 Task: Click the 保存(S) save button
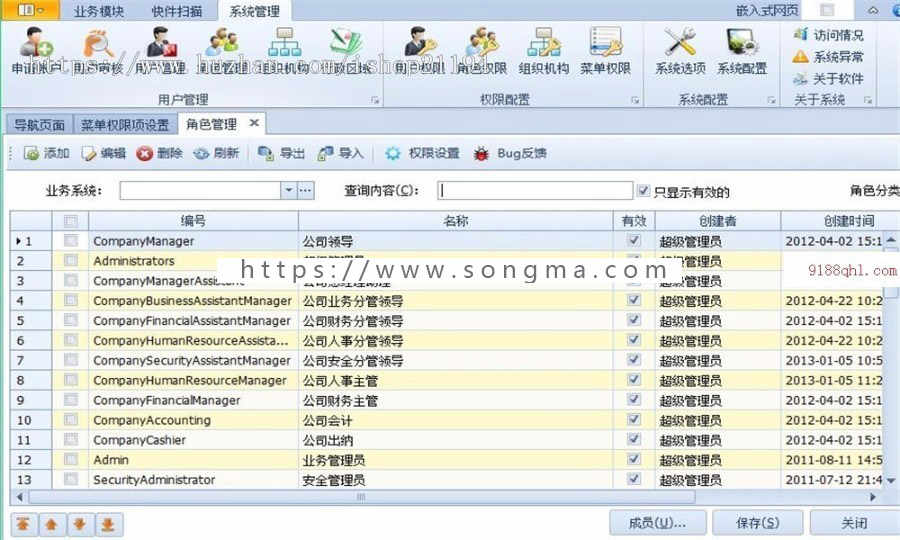point(758,523)
